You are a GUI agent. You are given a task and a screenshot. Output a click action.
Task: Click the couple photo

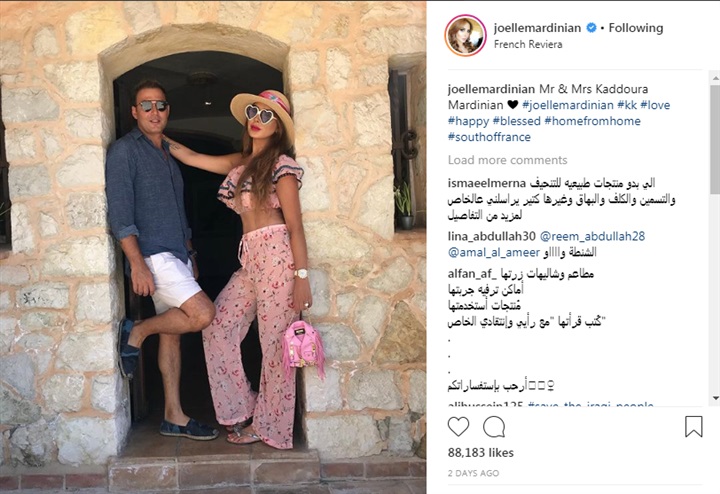(213, 247)
